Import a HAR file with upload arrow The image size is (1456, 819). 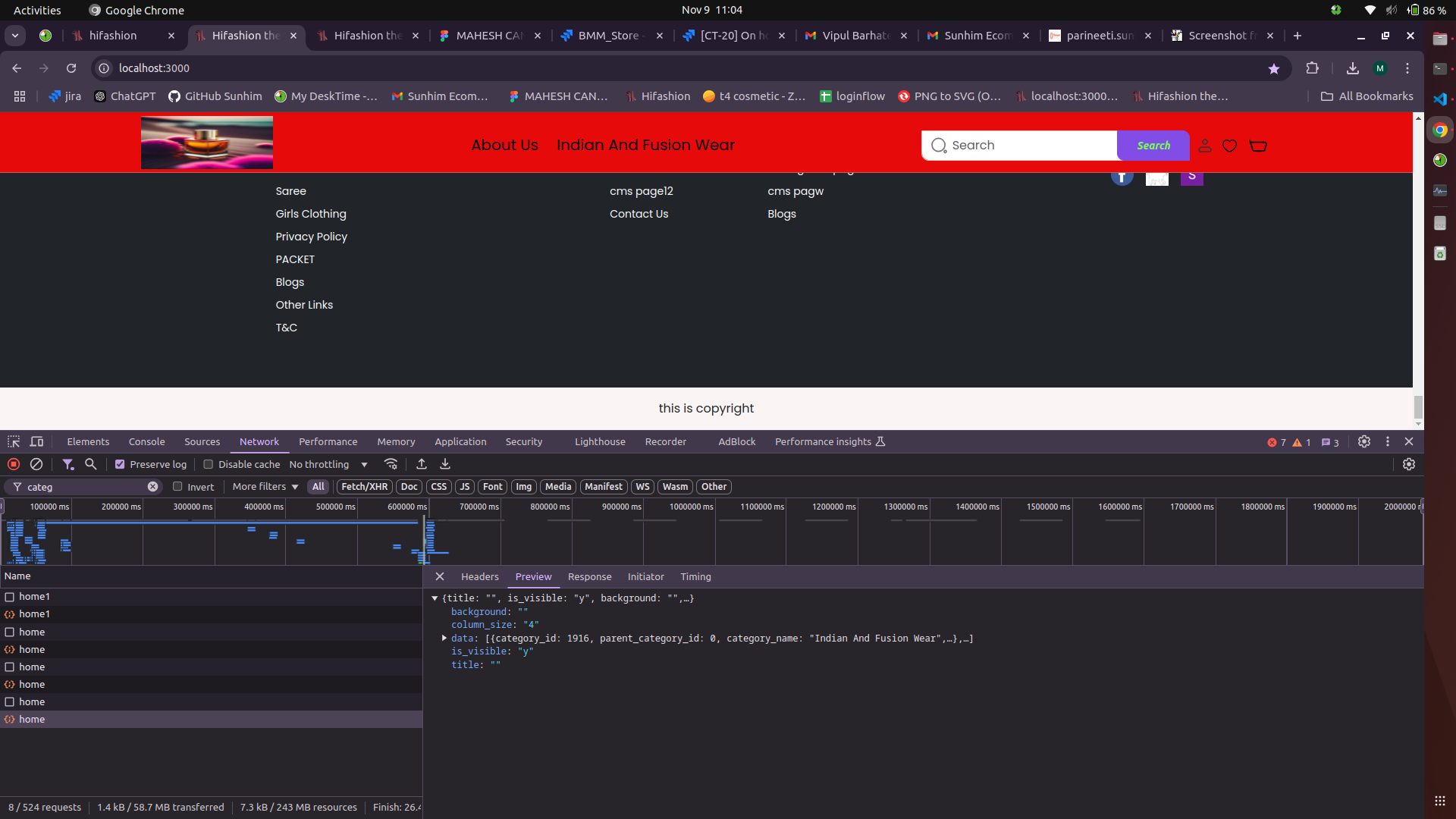click(x=422, y=464)
